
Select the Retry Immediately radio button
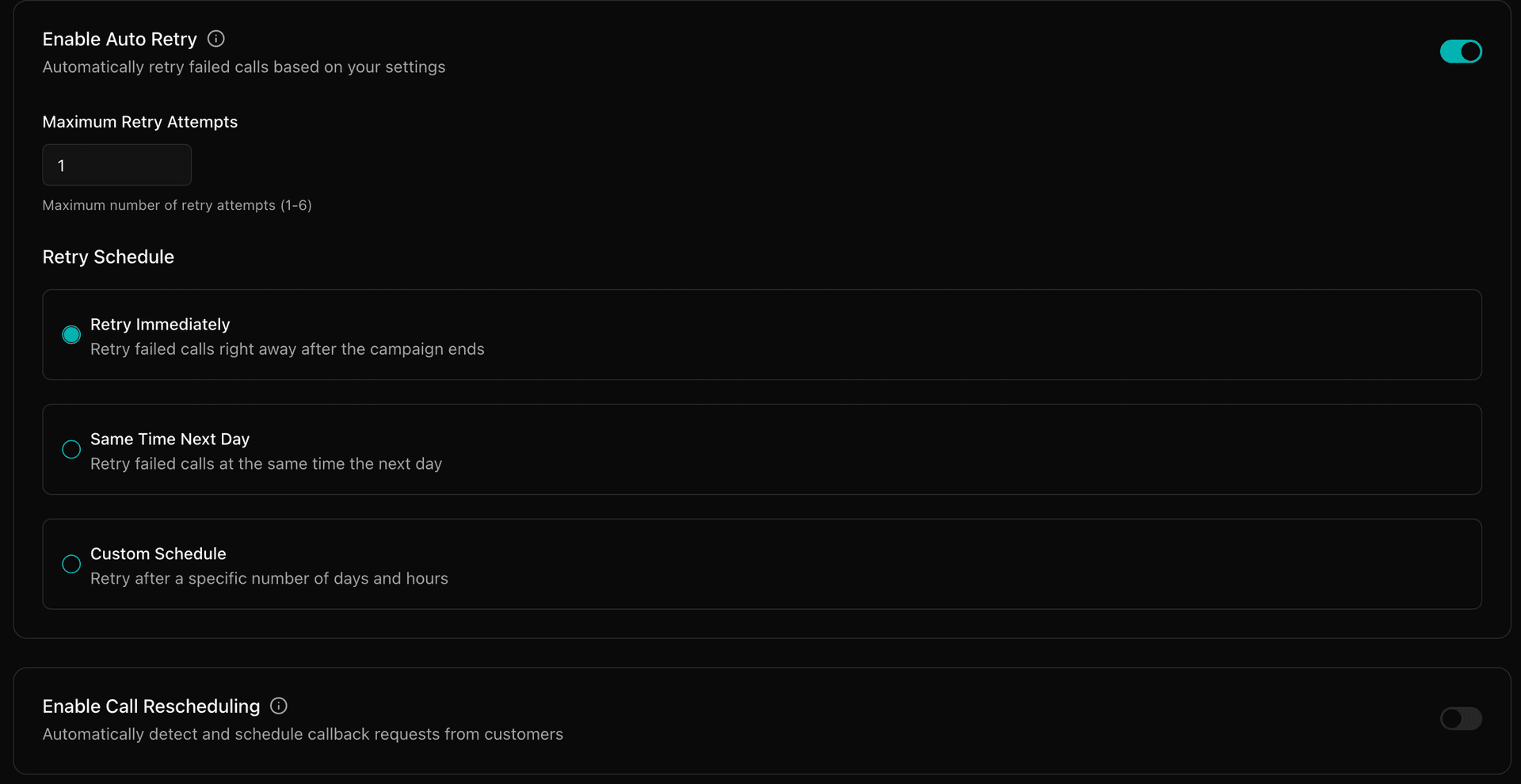tap(71, 335)
